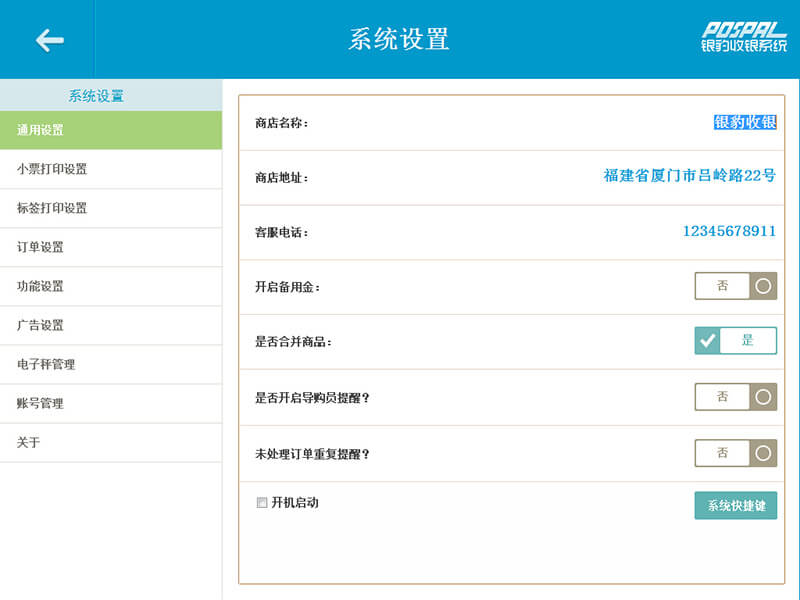The height and width of the screenshot is (600, 800).
Task: Click the POSPAL logo
Action: [x=743, y=38]
